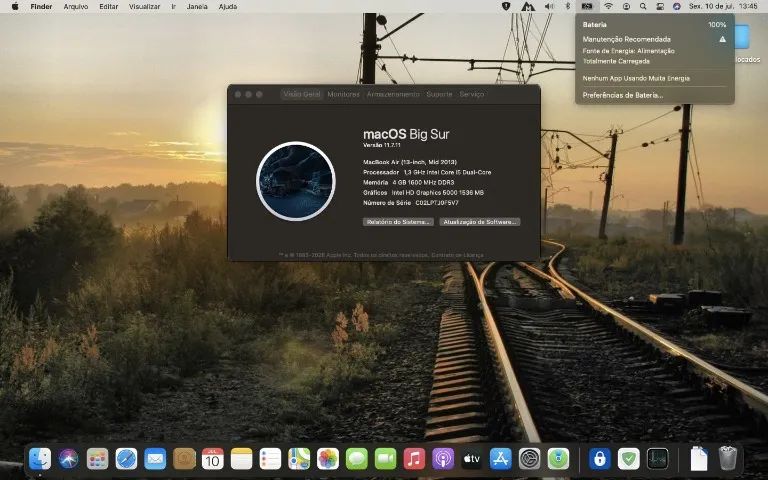The width and height of the screenshot is (768, 480).
Task: Open Wi-Fi menu in menu bar
Action: [608, 6]
